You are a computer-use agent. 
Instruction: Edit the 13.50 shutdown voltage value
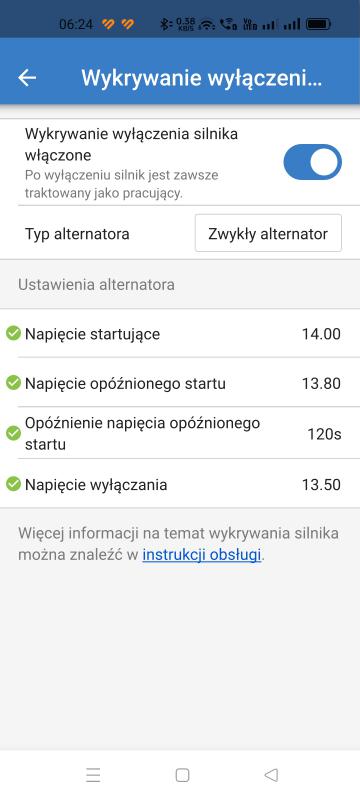pos(321,484)
